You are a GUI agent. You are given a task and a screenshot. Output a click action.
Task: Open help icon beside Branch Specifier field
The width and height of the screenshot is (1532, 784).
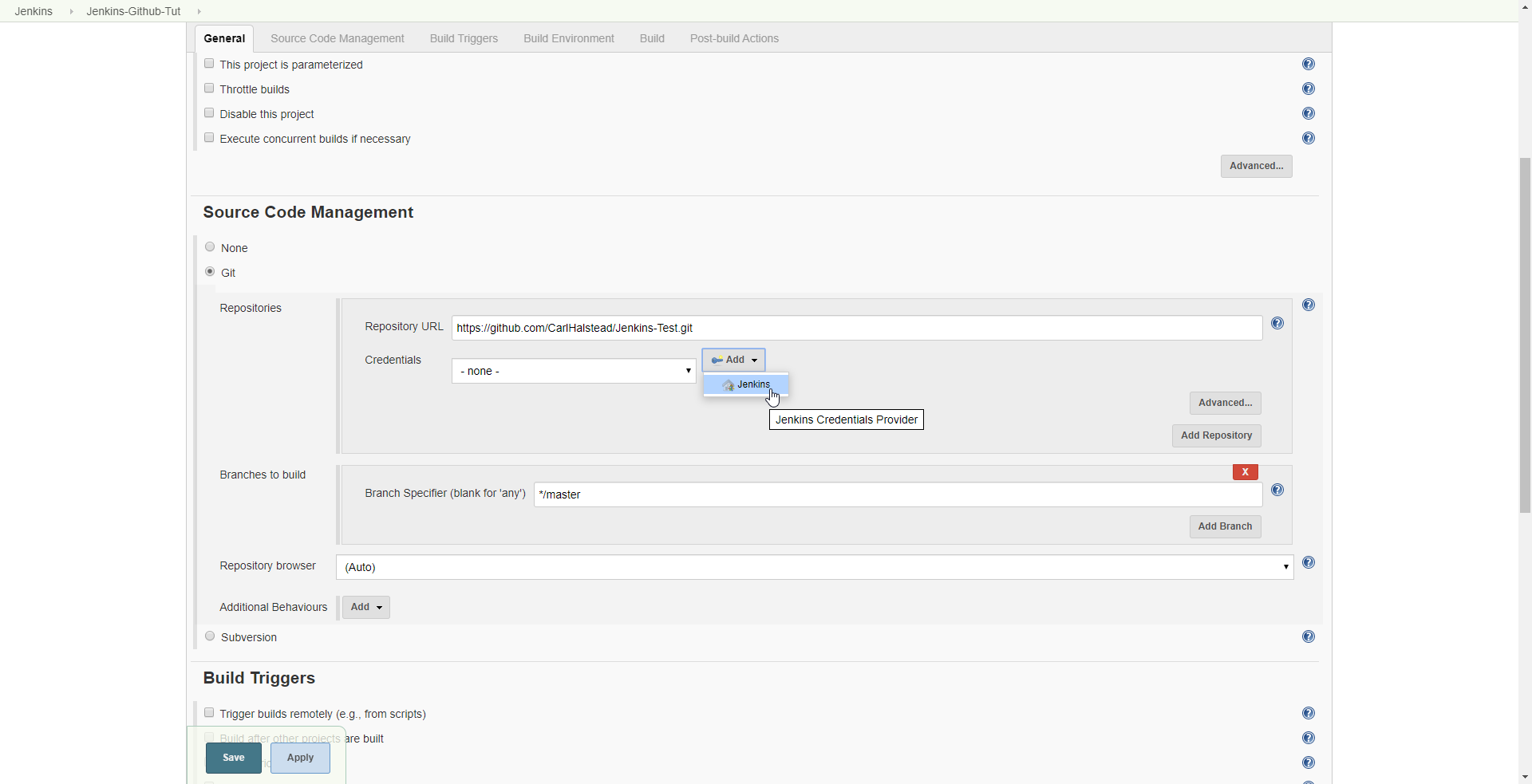click(x=1277, y=490)
